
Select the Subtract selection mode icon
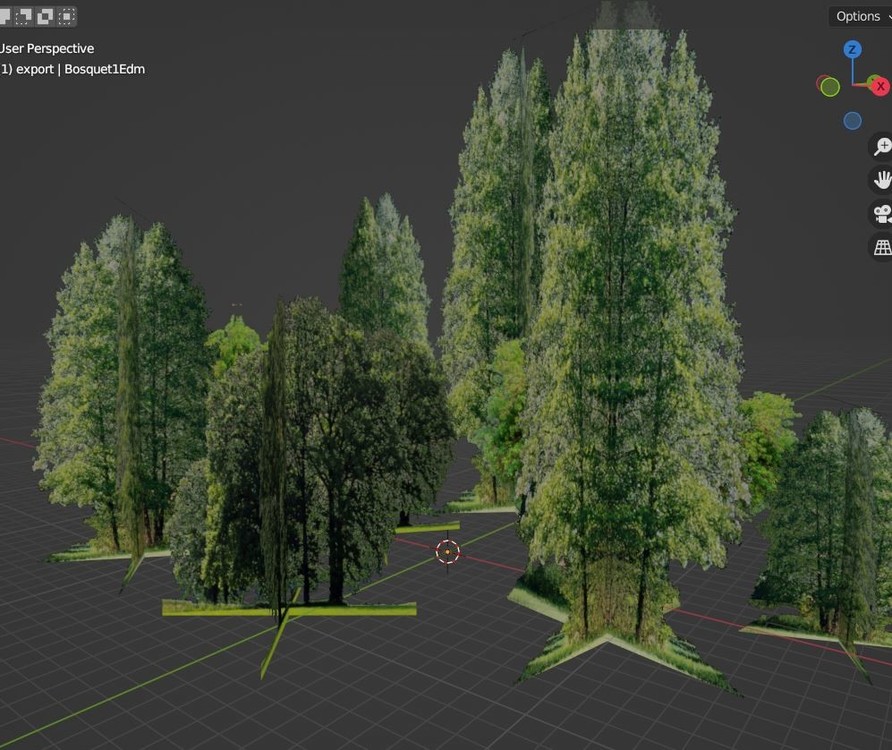click(x=23, y=17)
